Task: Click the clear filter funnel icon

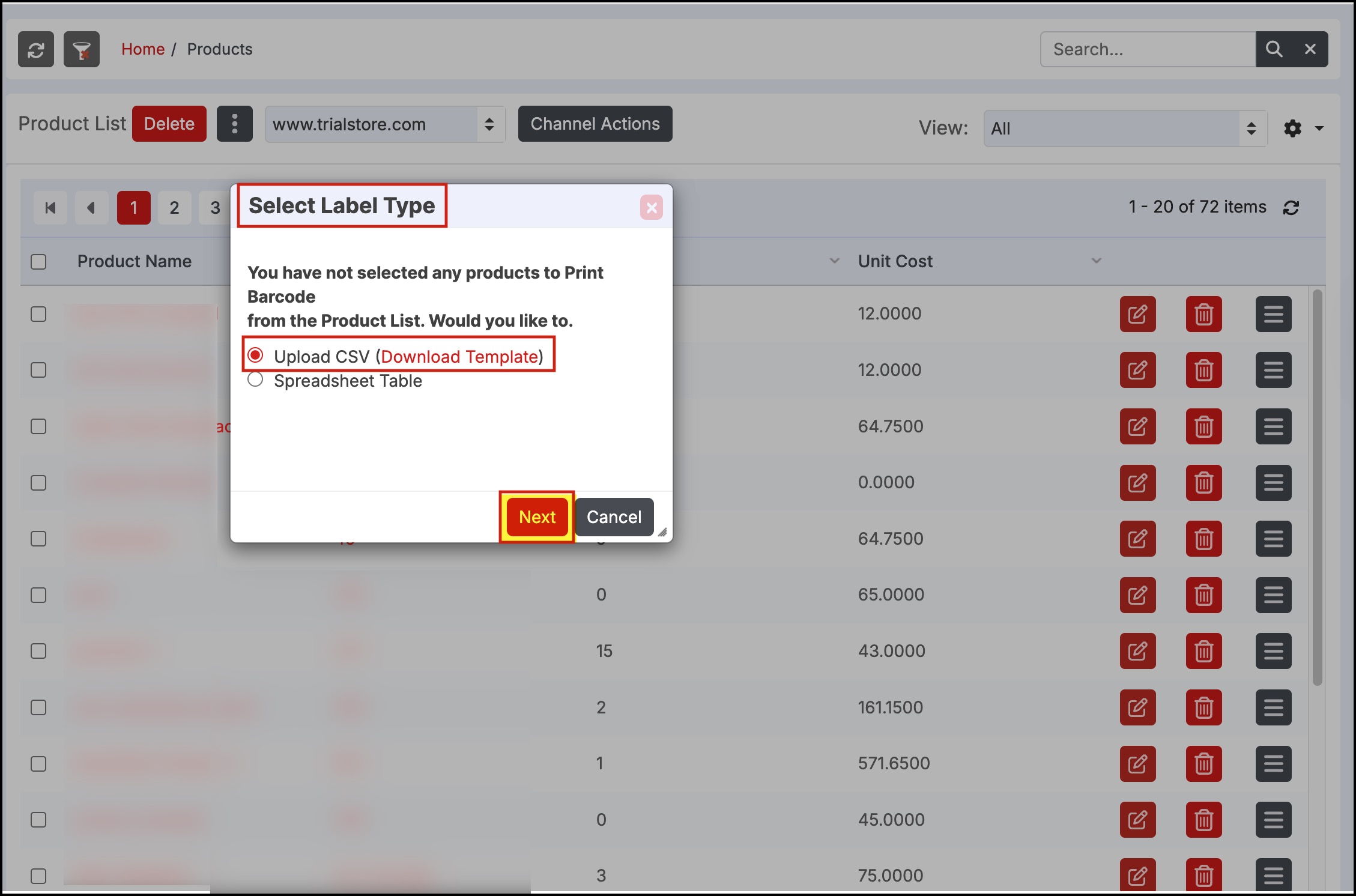Action: (82, 49)
